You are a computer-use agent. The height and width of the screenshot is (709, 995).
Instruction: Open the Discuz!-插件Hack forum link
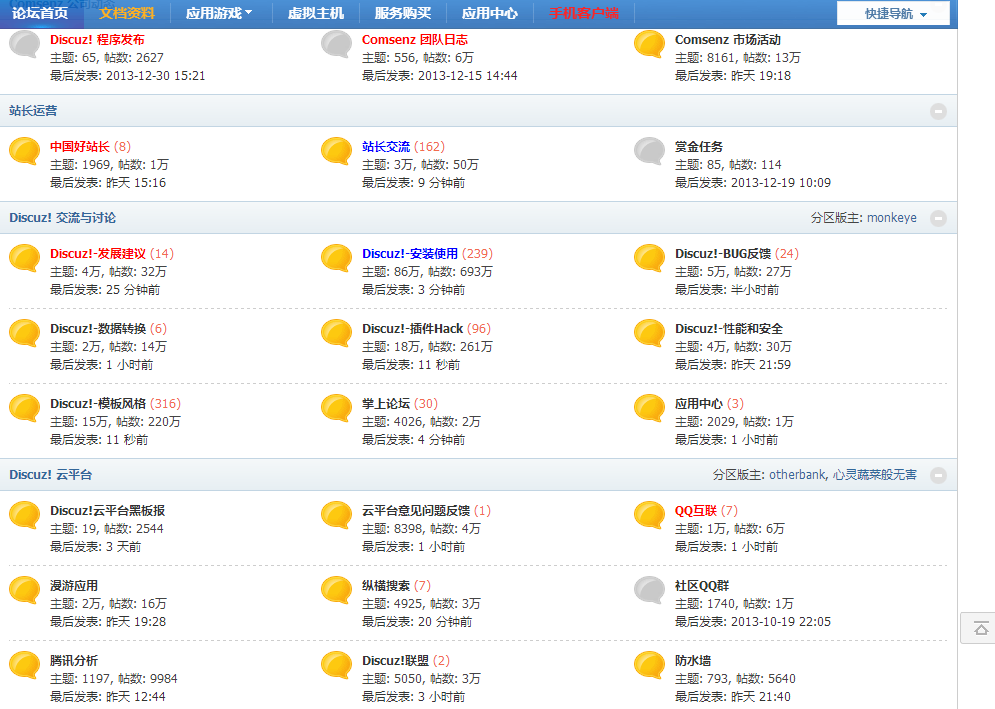click(412, 329)
